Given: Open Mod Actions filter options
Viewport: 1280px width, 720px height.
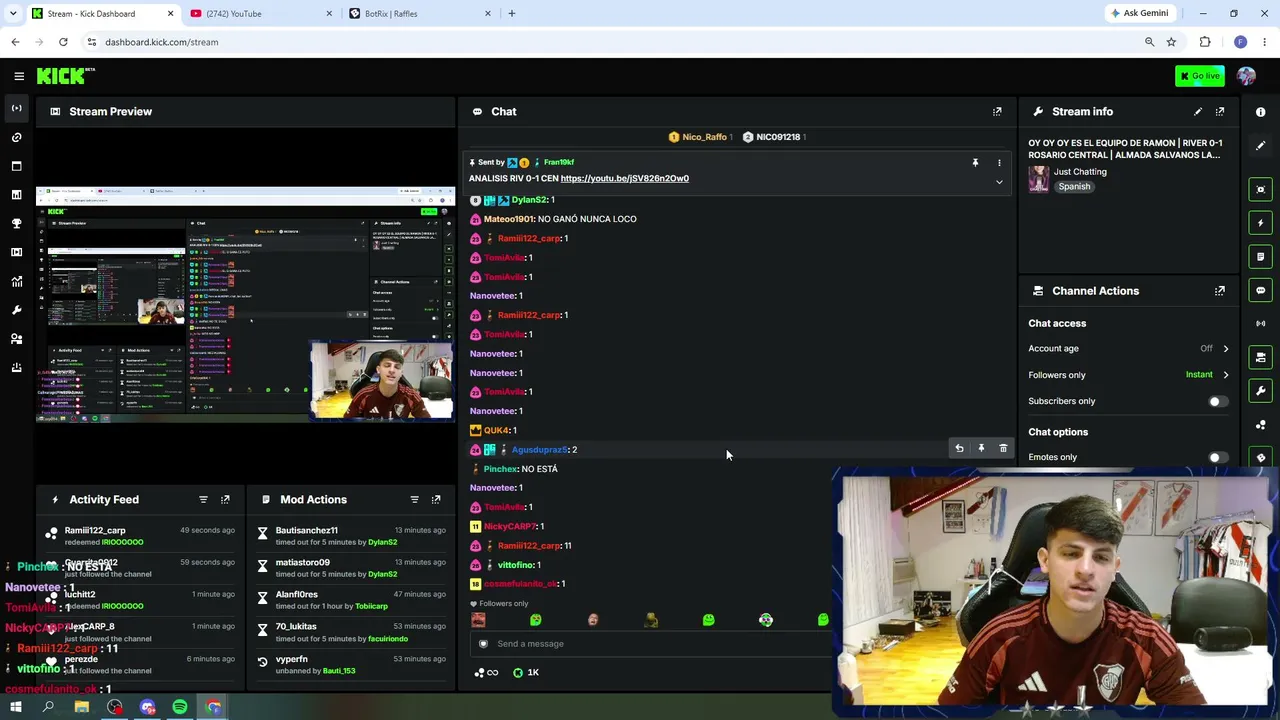Looking at the screenshot, I should pyautogui.click(x=414, y=499).
